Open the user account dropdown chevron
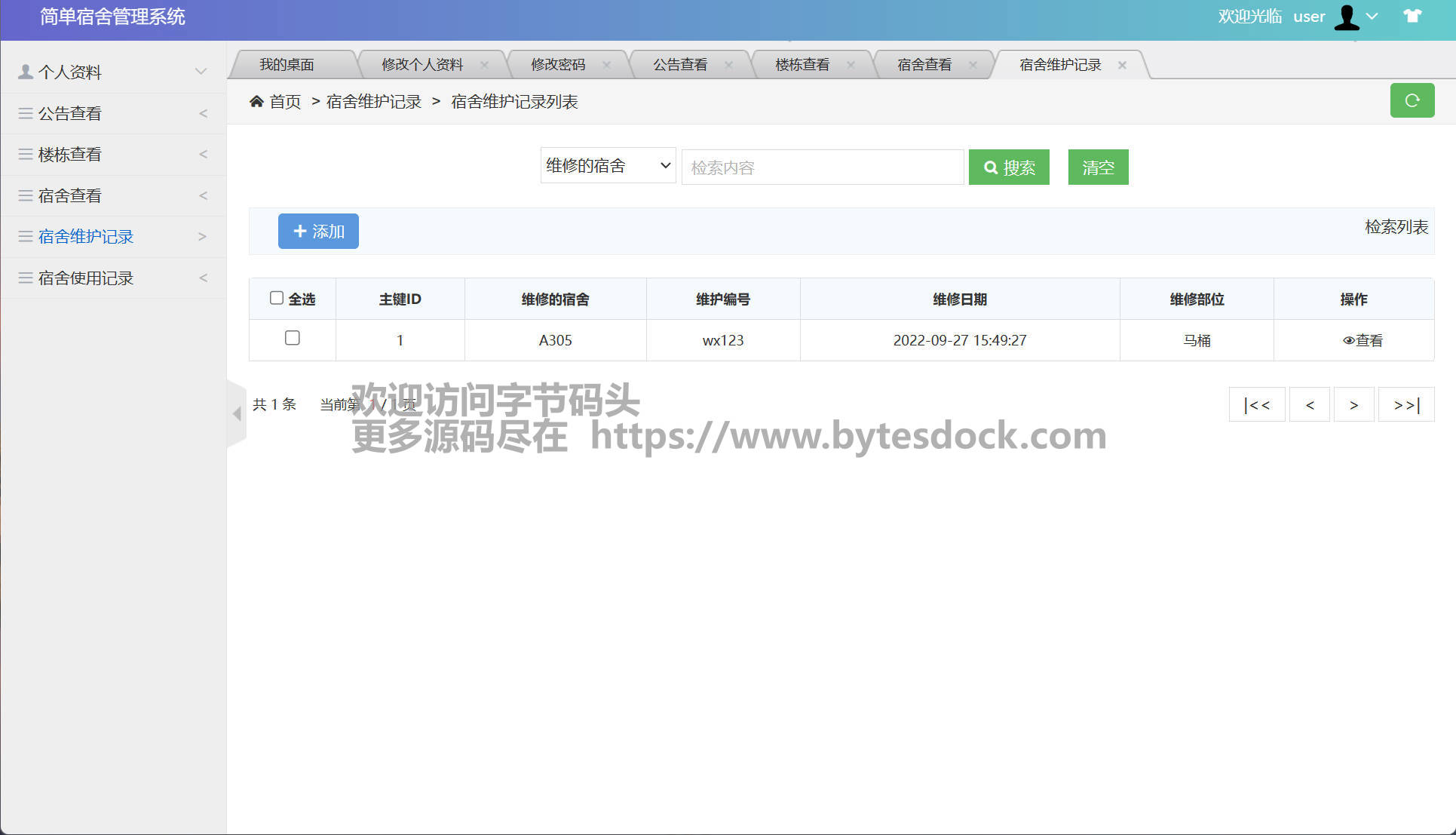Screen dimensions: 1456x835 click(x=1372, y=16)
